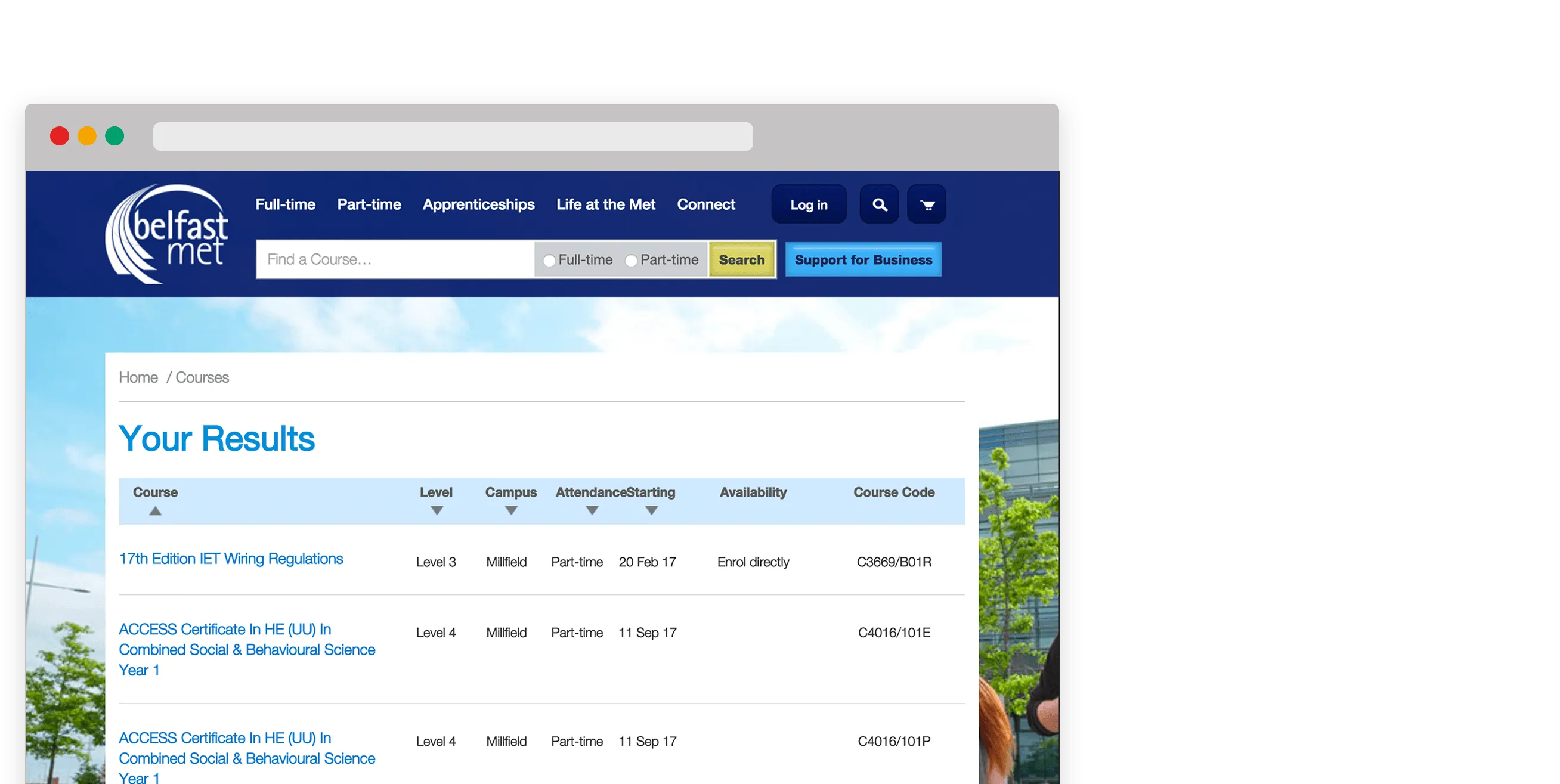Click the Log in button
The width and height of the screenshot is (1560, 784).
click(x=809, y=204)
